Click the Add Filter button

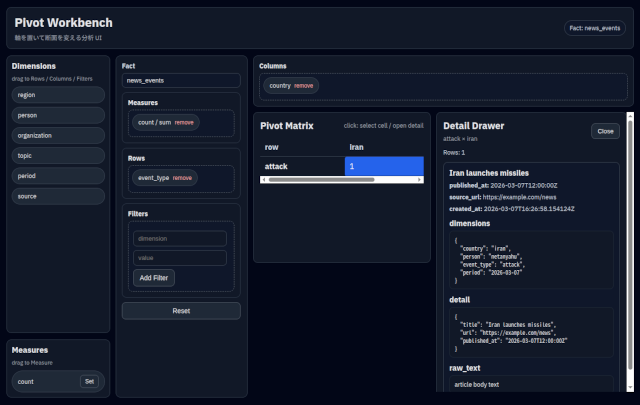[x=154, y=277]
